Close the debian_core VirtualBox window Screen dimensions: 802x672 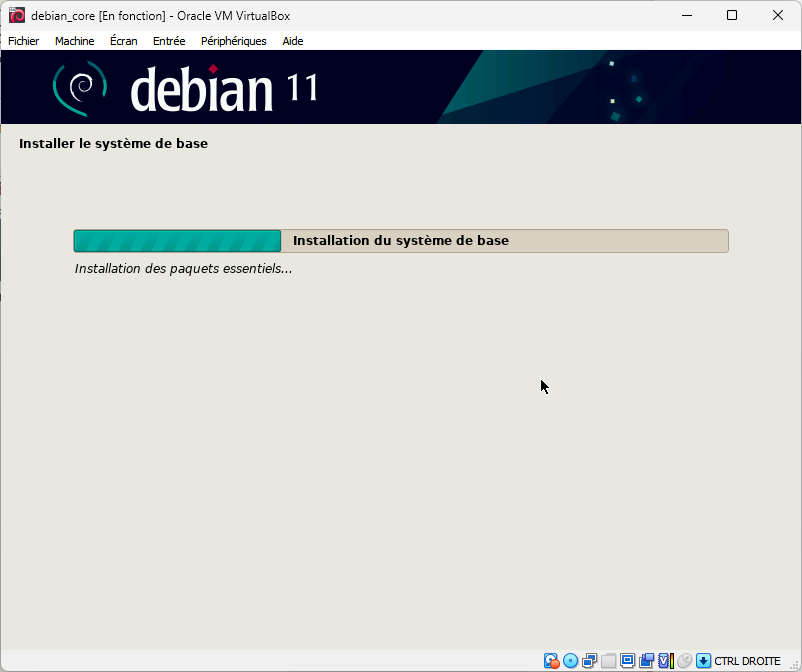778,15
